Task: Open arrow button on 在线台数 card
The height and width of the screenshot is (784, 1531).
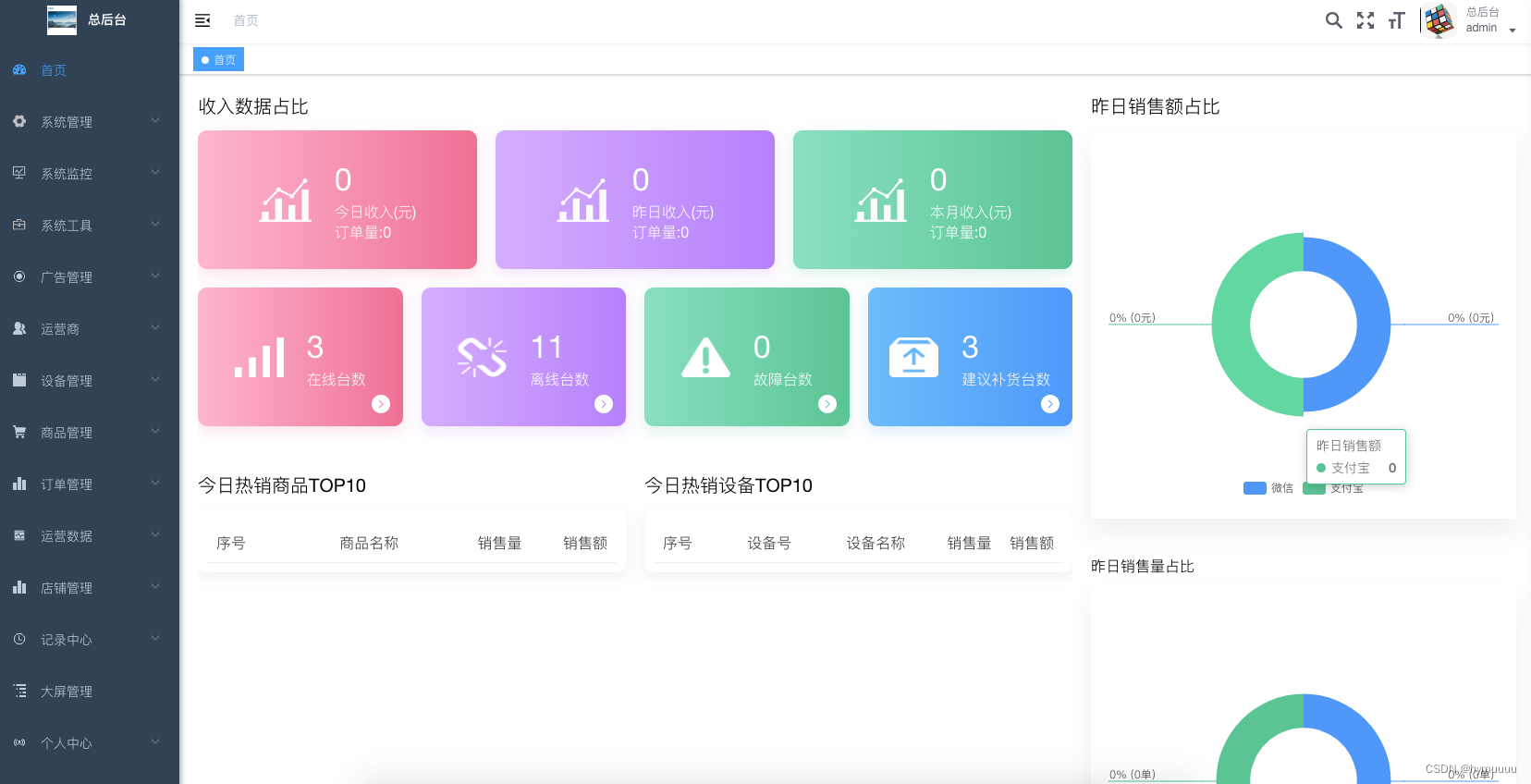Action: tap(381, 404)
